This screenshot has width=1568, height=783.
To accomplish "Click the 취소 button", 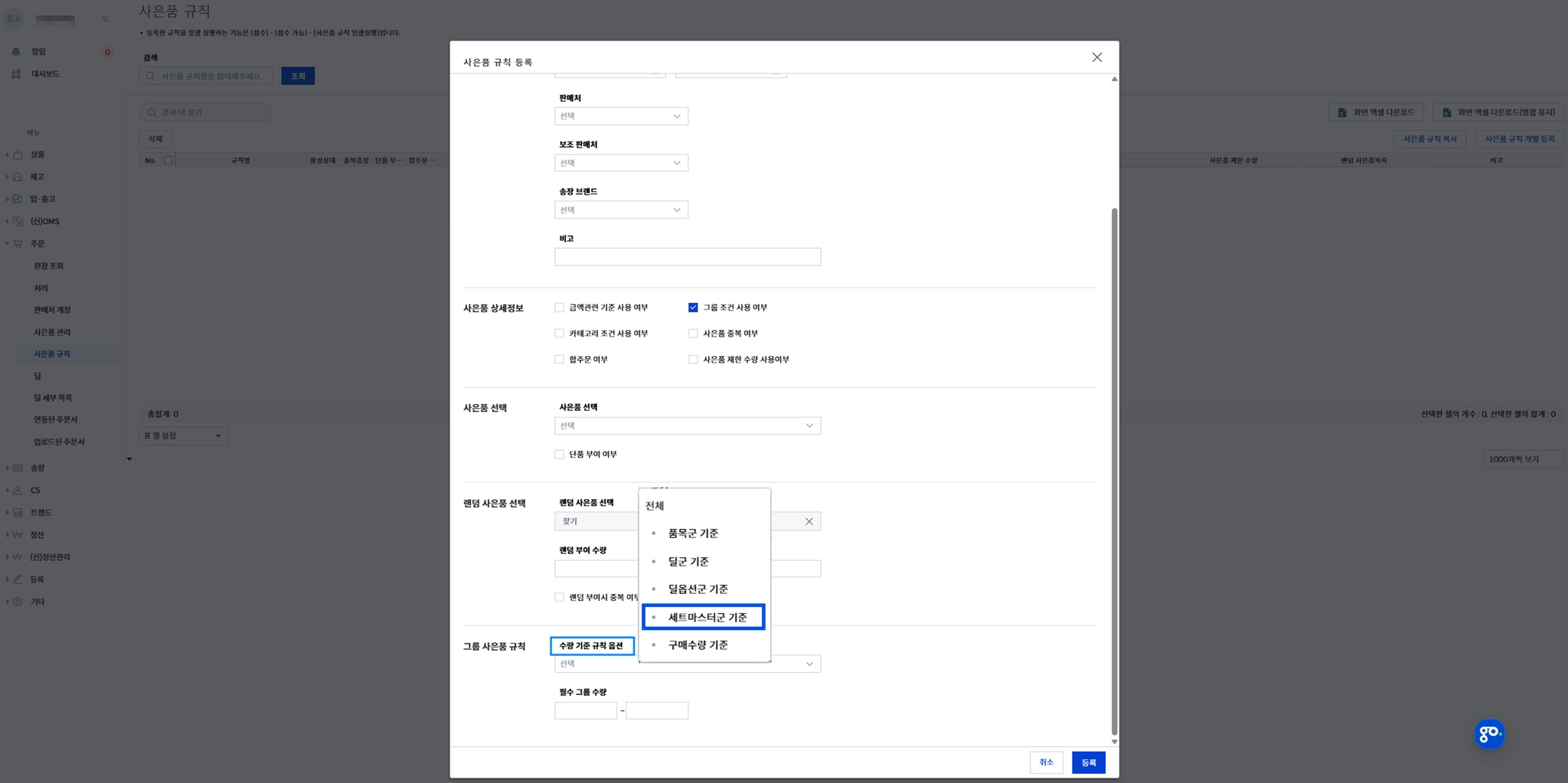I will 1046,762.
